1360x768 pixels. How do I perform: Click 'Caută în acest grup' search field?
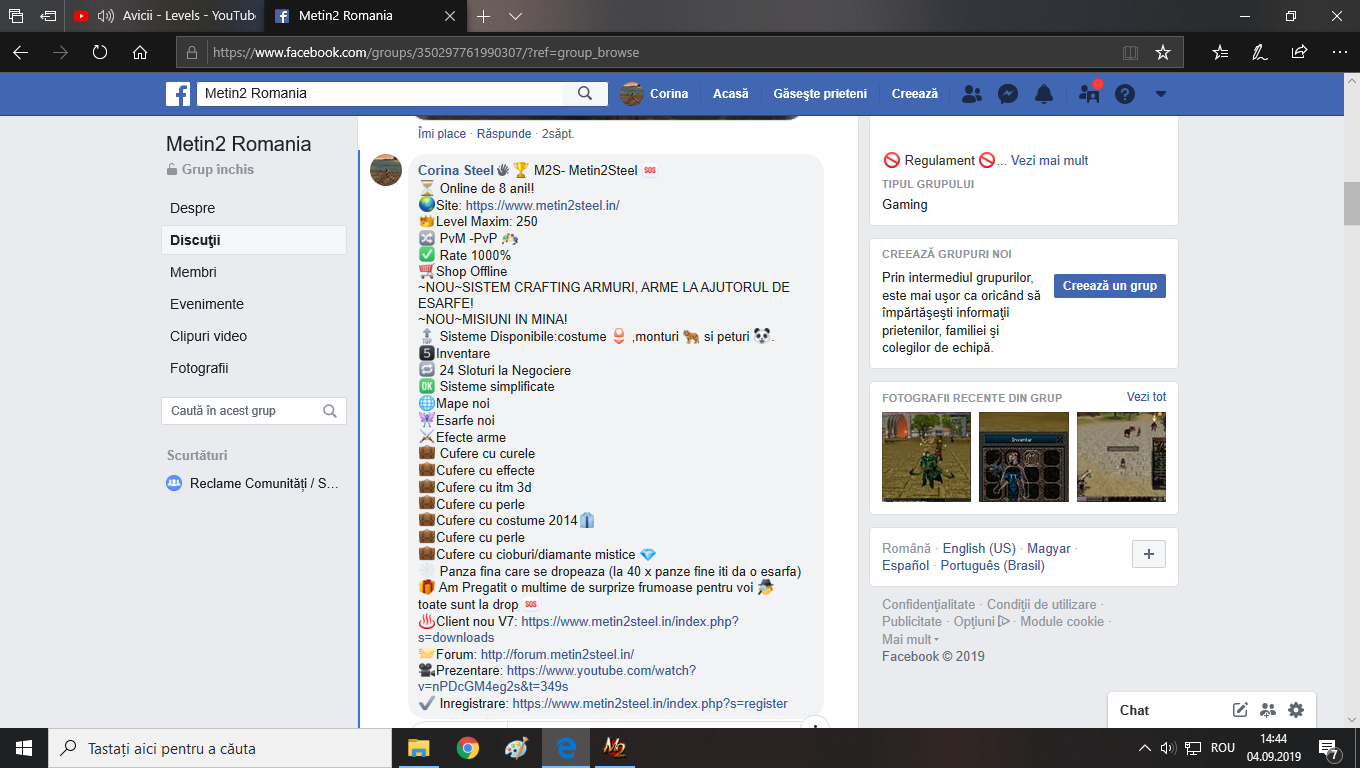[254, 411]
